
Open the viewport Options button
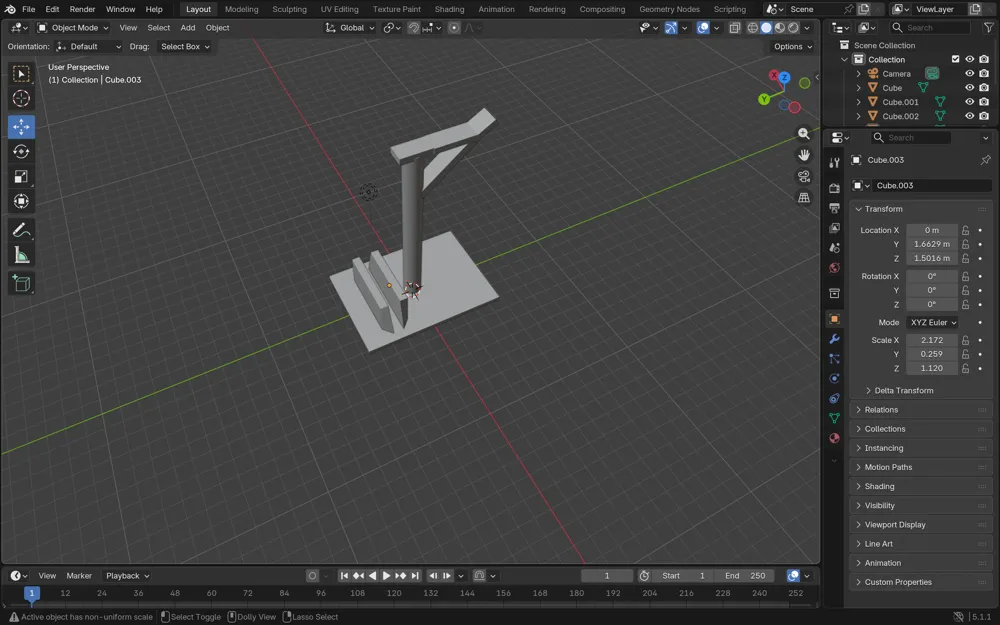click(x=793, y=47)
